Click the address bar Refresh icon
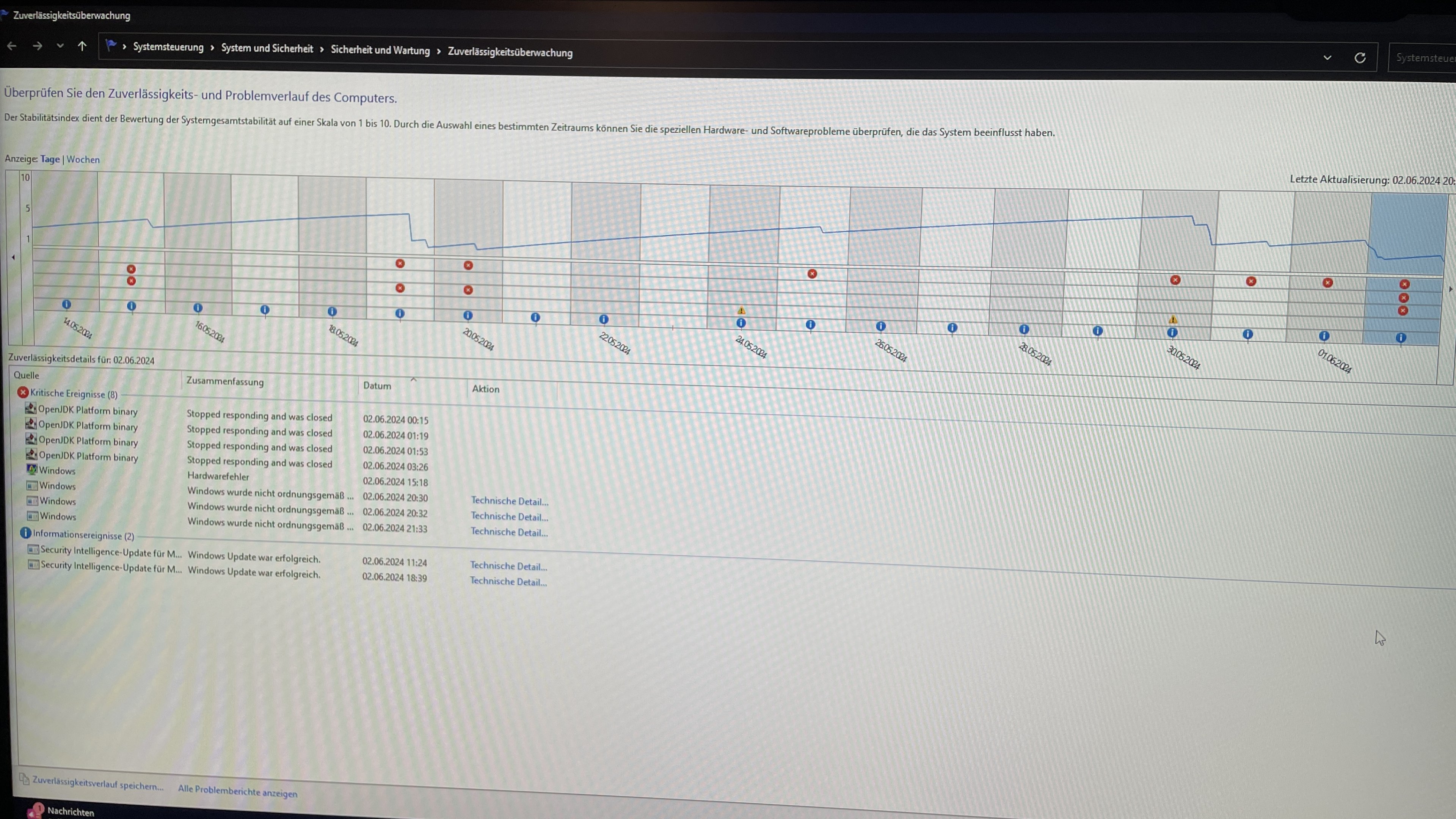 [1360, 58]
